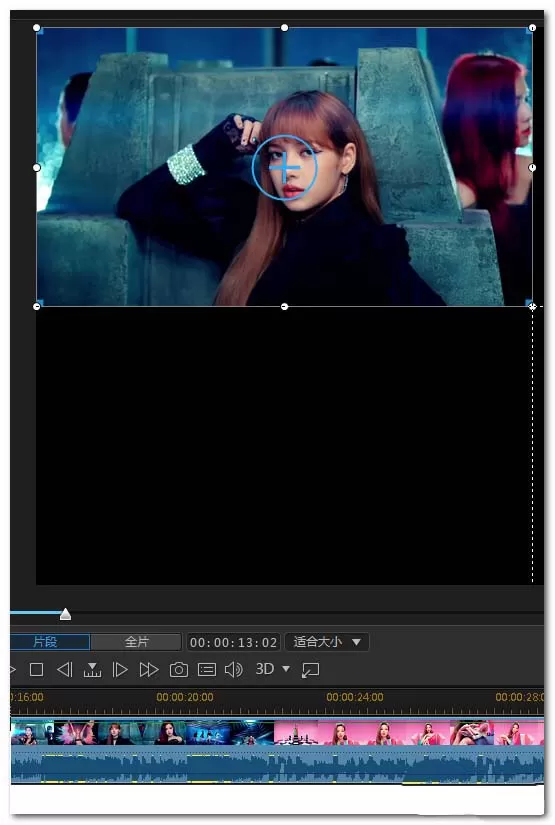Step back to the previous frame
This screenshot has width=555, height=825.
click(65, 670)
